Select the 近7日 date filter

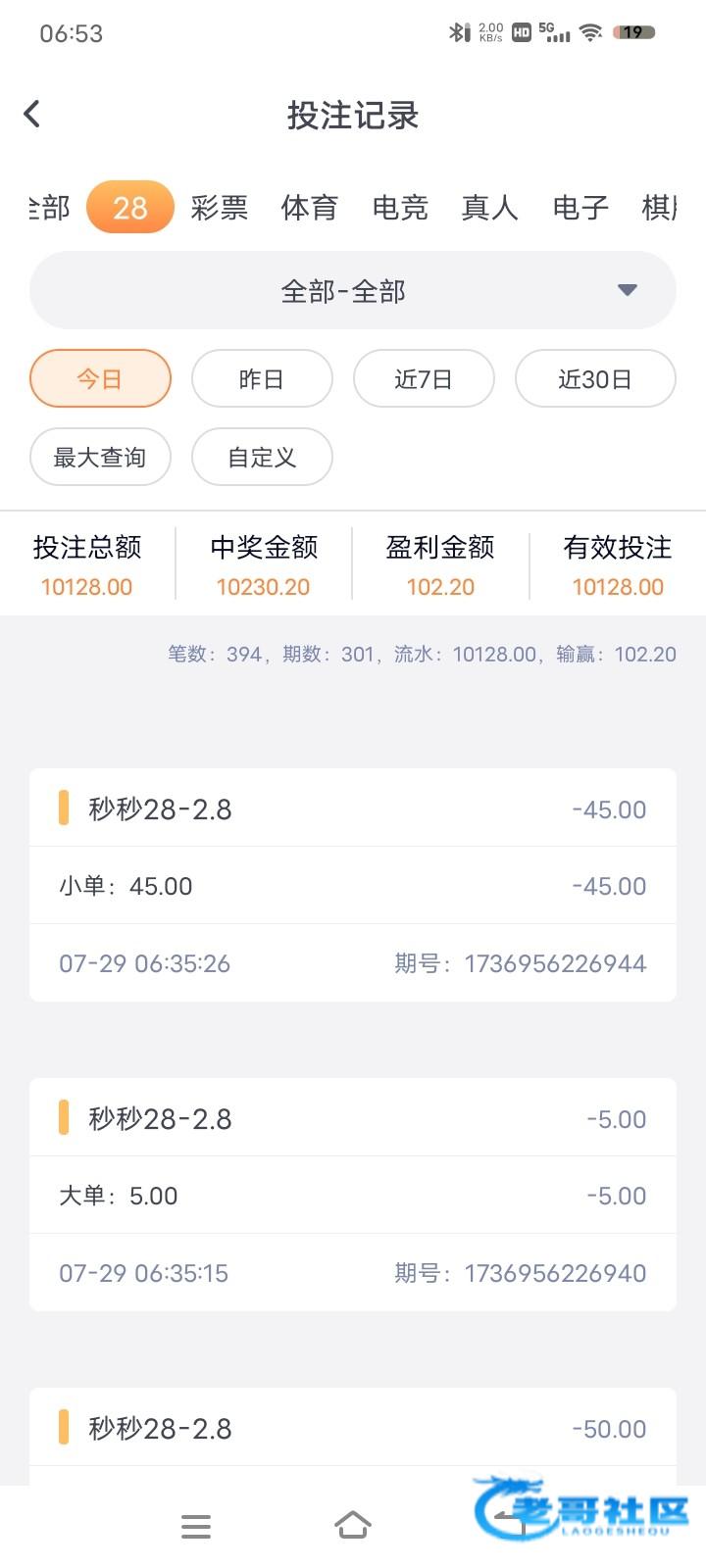(x=424, y=378)
